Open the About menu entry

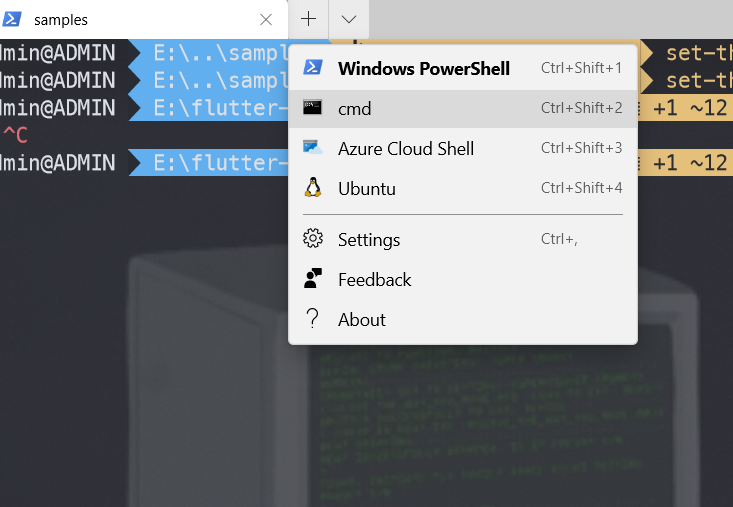pos(362,319)
